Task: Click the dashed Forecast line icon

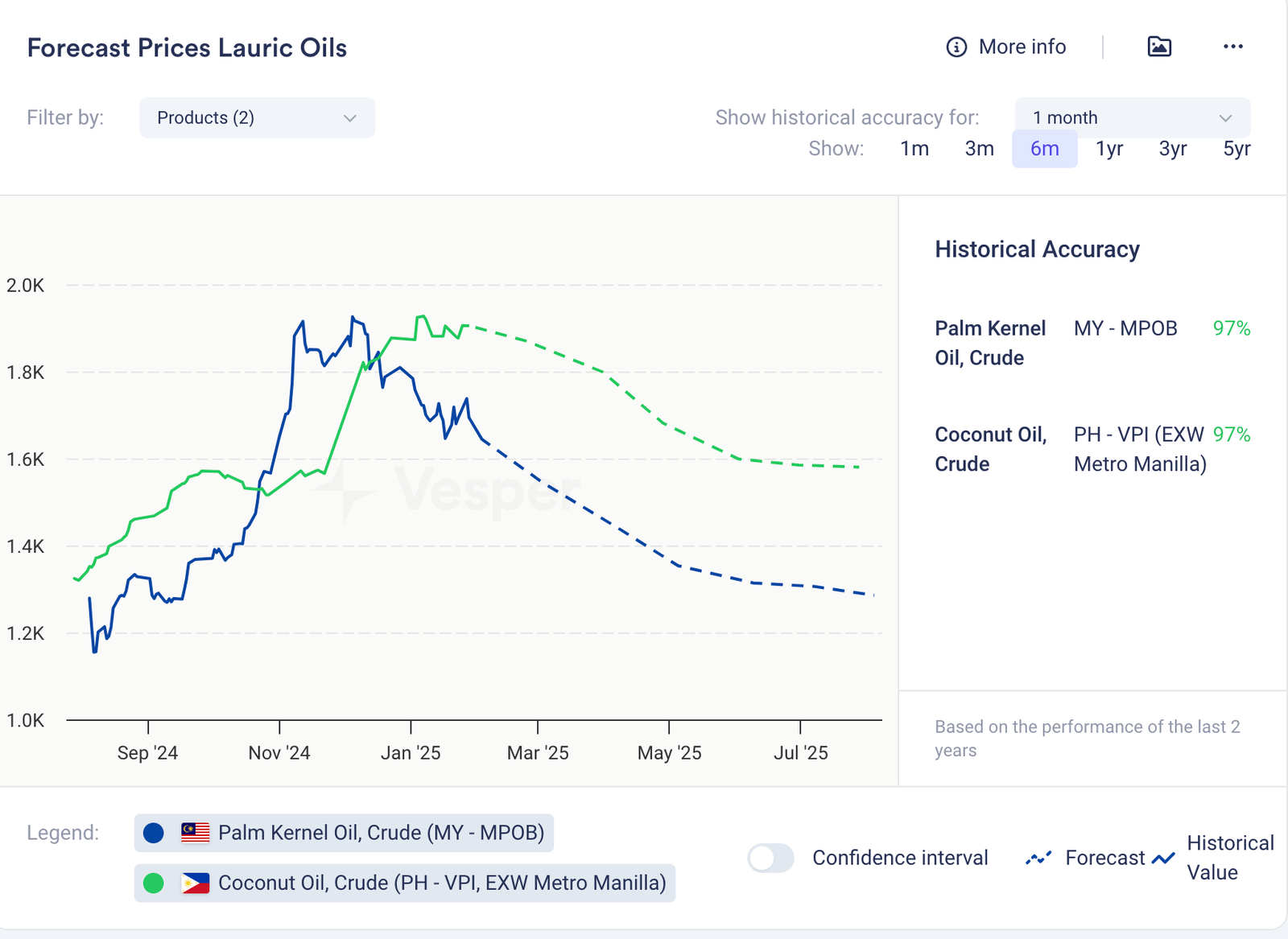Action: pos(1038,859)
